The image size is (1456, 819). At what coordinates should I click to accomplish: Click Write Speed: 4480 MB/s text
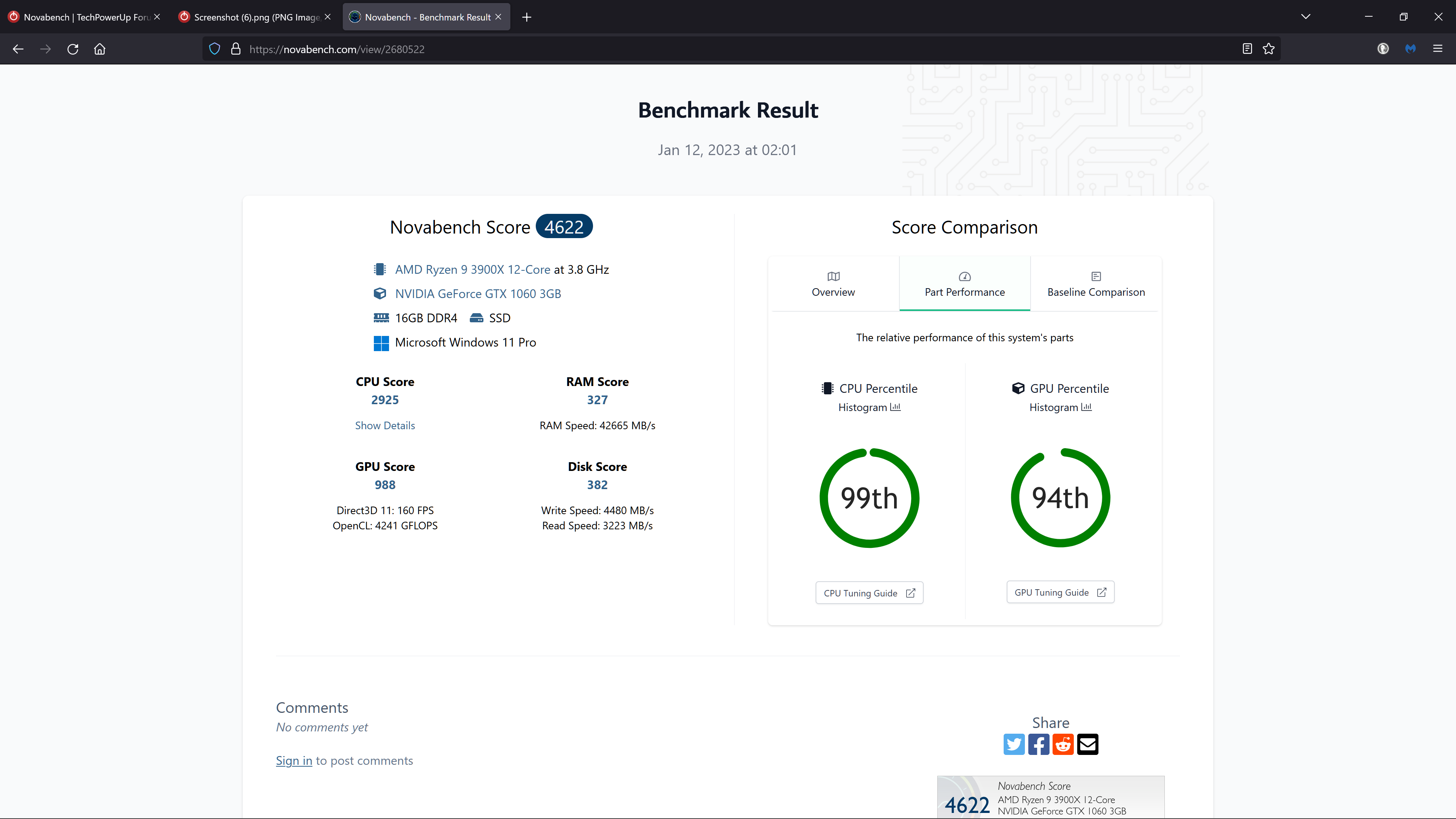pos(598,510)
